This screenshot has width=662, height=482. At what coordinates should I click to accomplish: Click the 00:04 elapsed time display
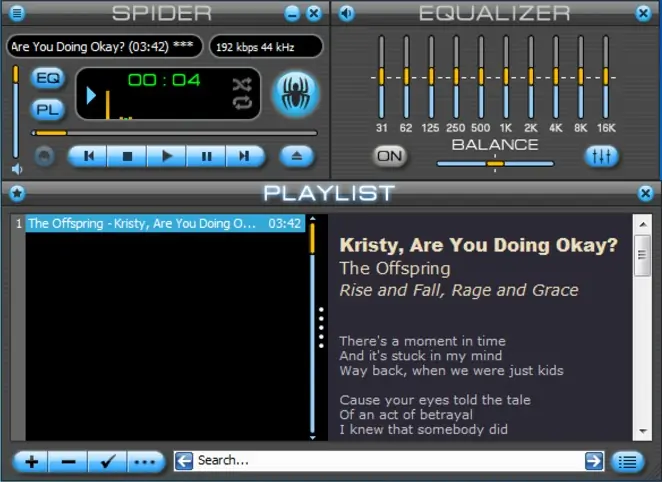(x=164, y=80)
